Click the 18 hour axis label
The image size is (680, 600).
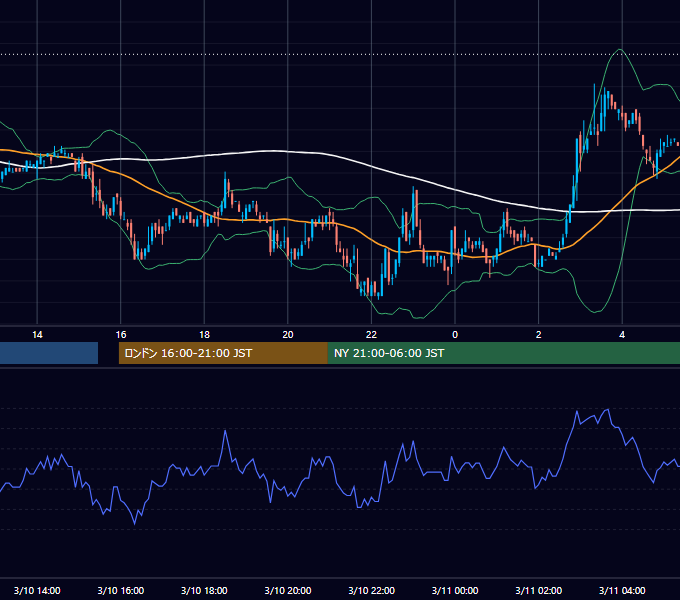coord(204,335)
